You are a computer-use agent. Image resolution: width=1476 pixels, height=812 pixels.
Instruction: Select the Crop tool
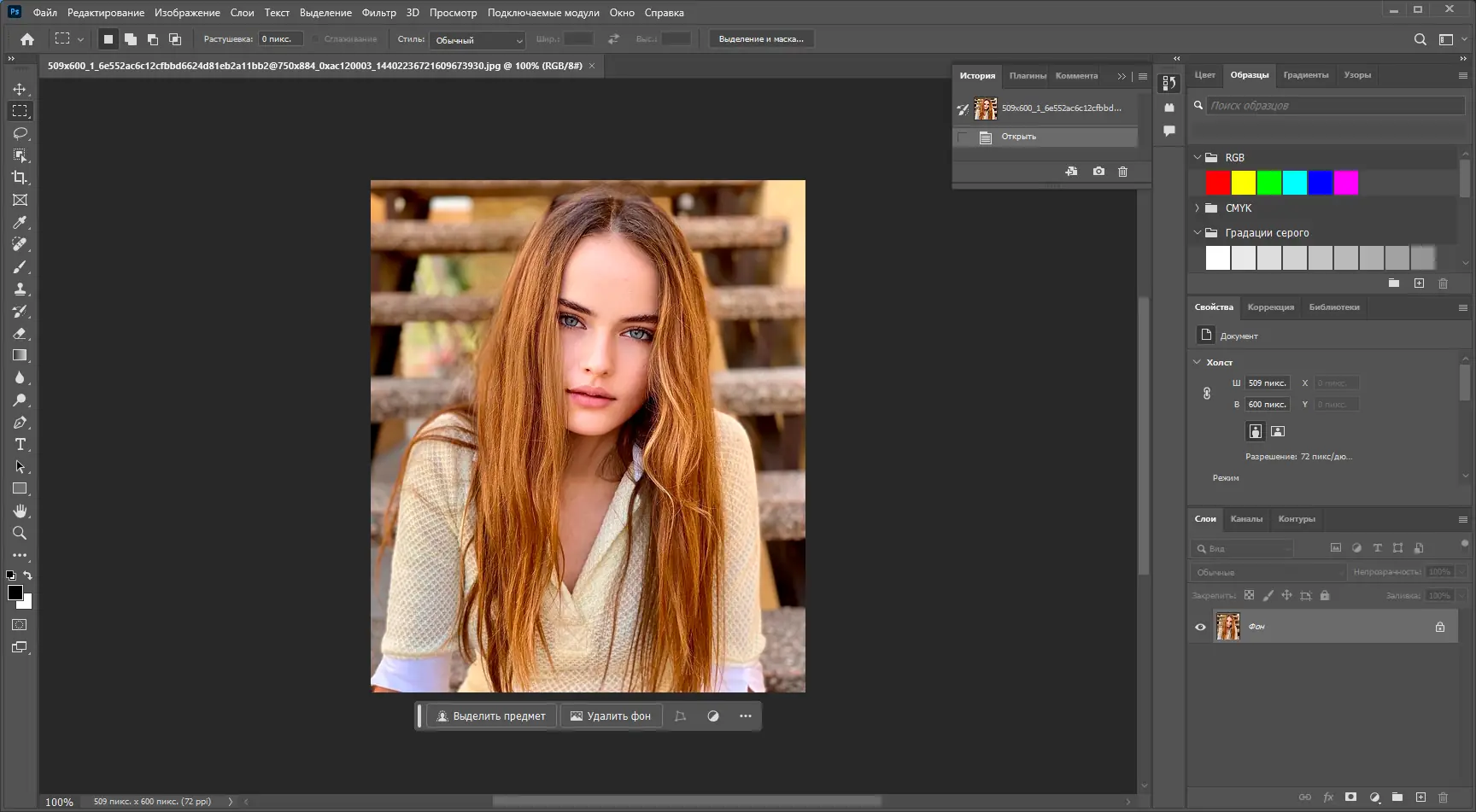(x=20, y=178)
